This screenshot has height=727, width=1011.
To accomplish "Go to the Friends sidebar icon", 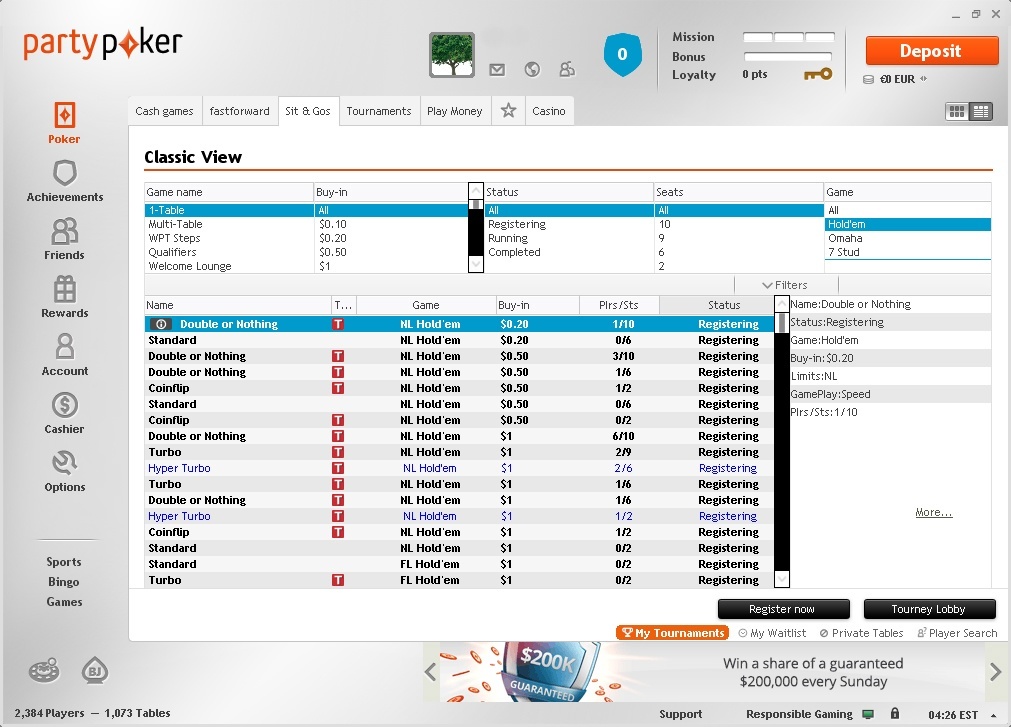I will tap(64, 231).
